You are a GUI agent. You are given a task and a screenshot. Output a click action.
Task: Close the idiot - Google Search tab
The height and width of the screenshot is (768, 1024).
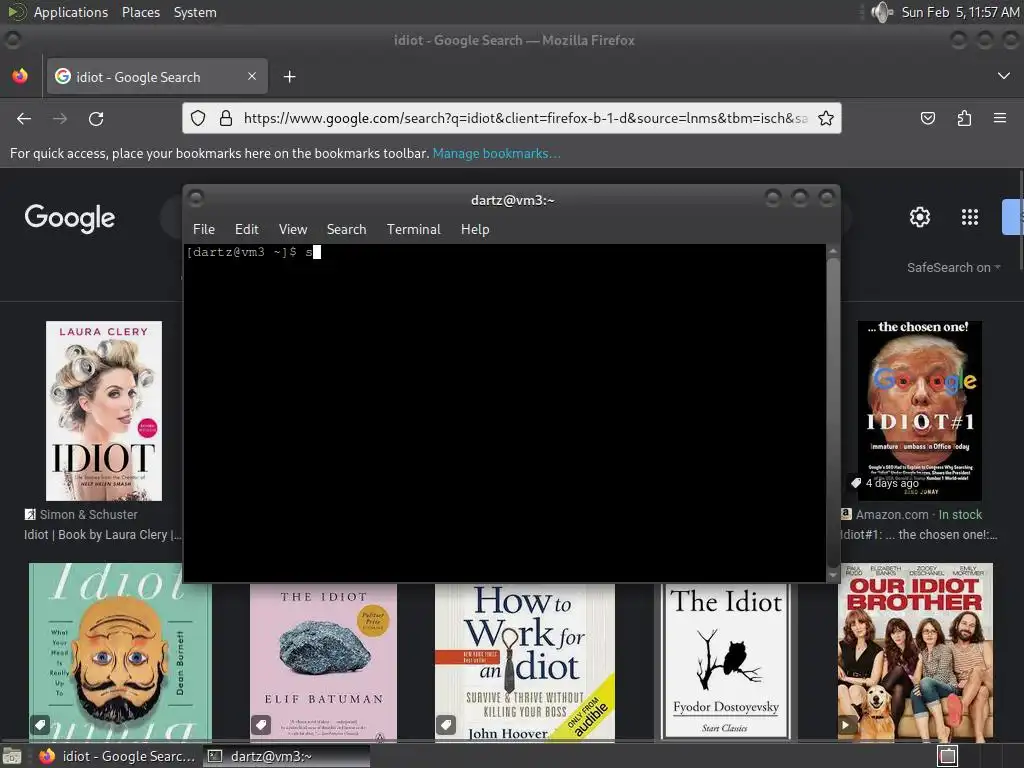[x=252, y=76]
